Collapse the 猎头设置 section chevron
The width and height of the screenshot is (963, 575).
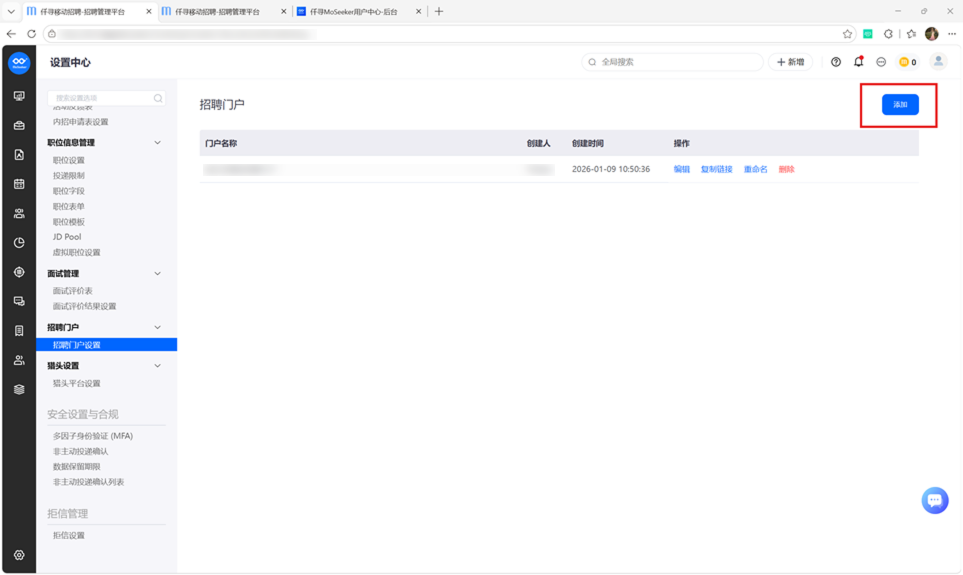pyautogui.click(x=157, y=366)
